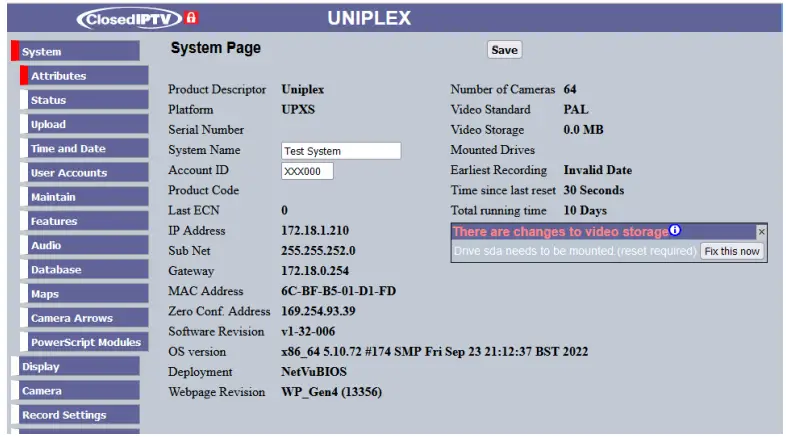This screenshot has width=786, height=437.
Task: Click the 30 Seconds reset time value
Action: (594, 190)
